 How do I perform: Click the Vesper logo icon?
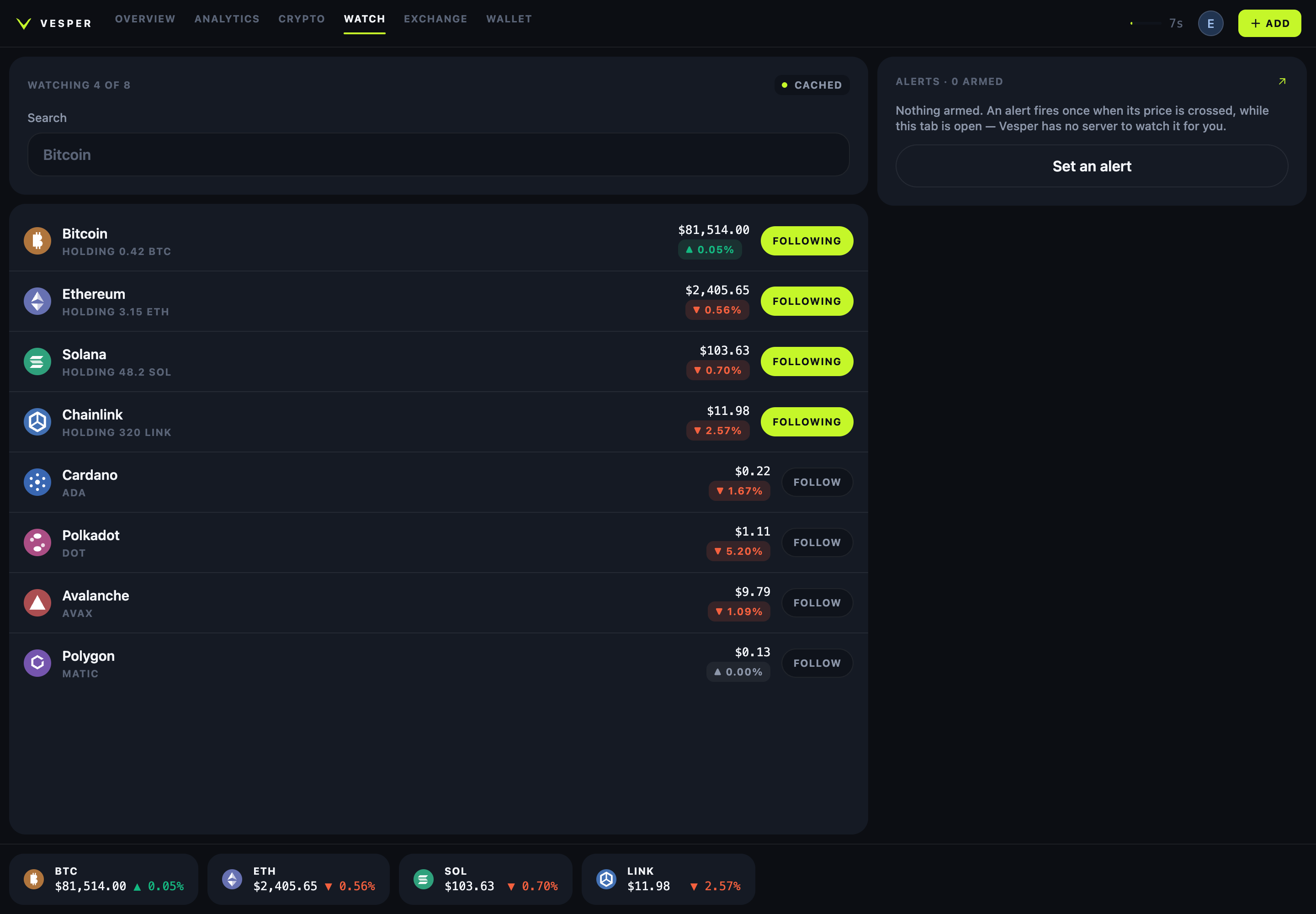(x=23, y=23)
